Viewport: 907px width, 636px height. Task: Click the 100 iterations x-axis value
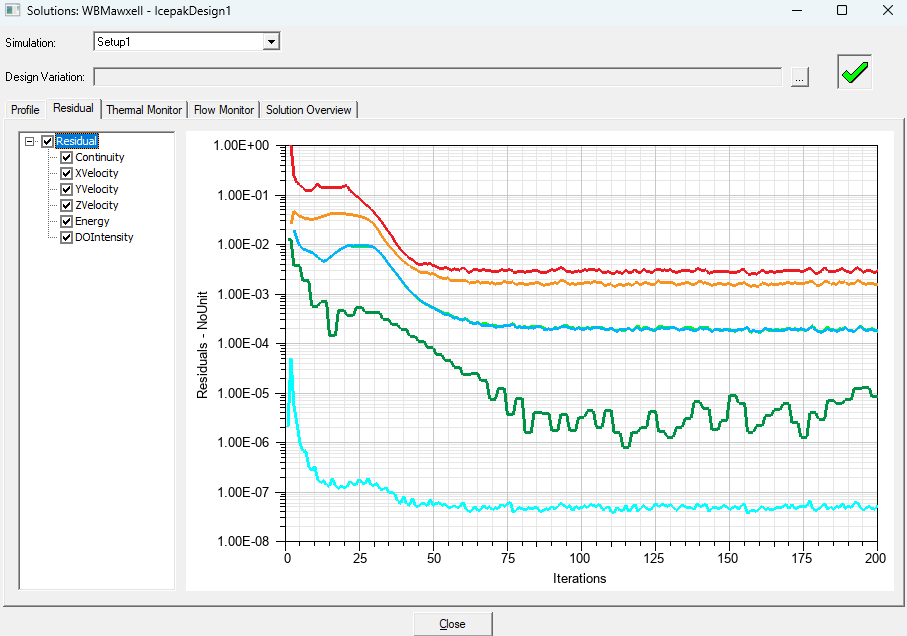tap(580, 558)
